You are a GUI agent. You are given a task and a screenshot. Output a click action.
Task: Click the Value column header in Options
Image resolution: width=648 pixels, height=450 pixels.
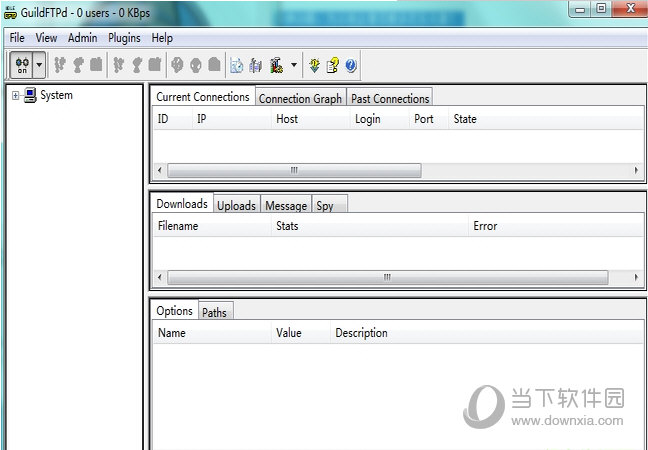pos(300,333)
